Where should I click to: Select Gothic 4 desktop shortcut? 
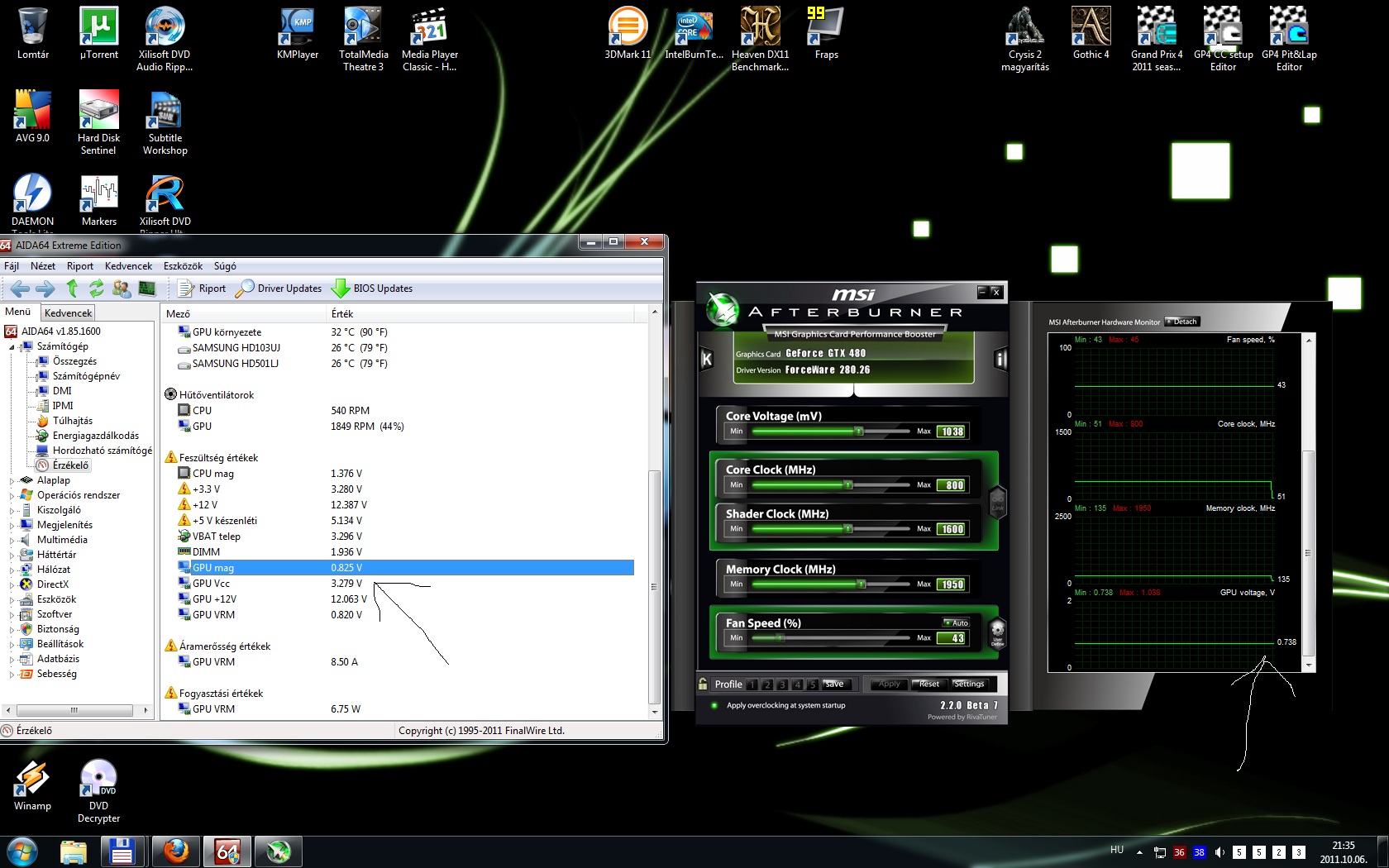[x=1091, y=34]
